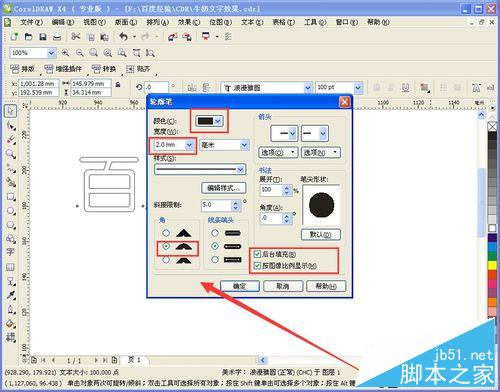Select the Eyedropper tool in the toolbox
Viewport: 500px width, 392px height.
pos(11,295)
